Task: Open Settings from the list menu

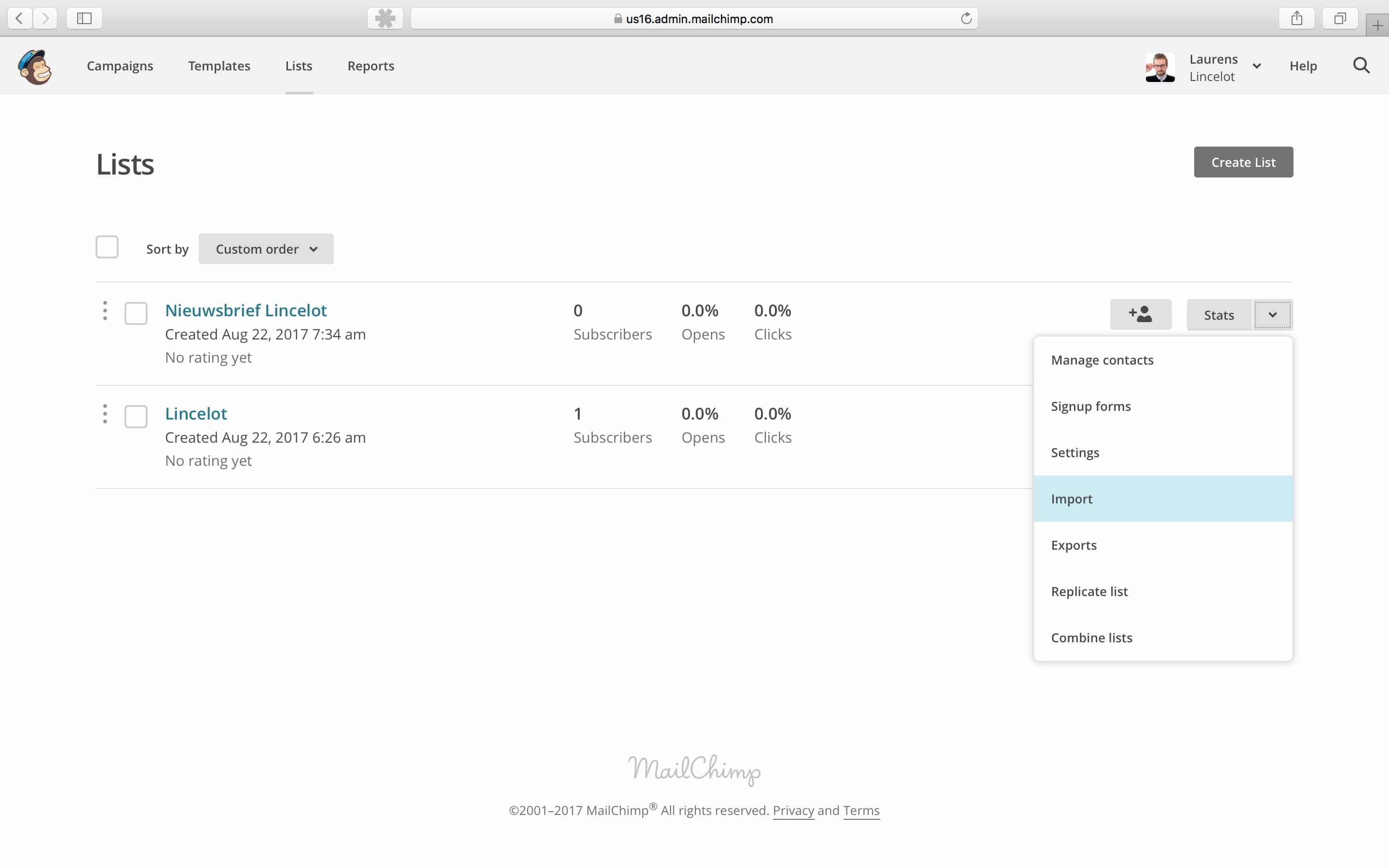Action: pyautogui.click(x=1163, y=452)
